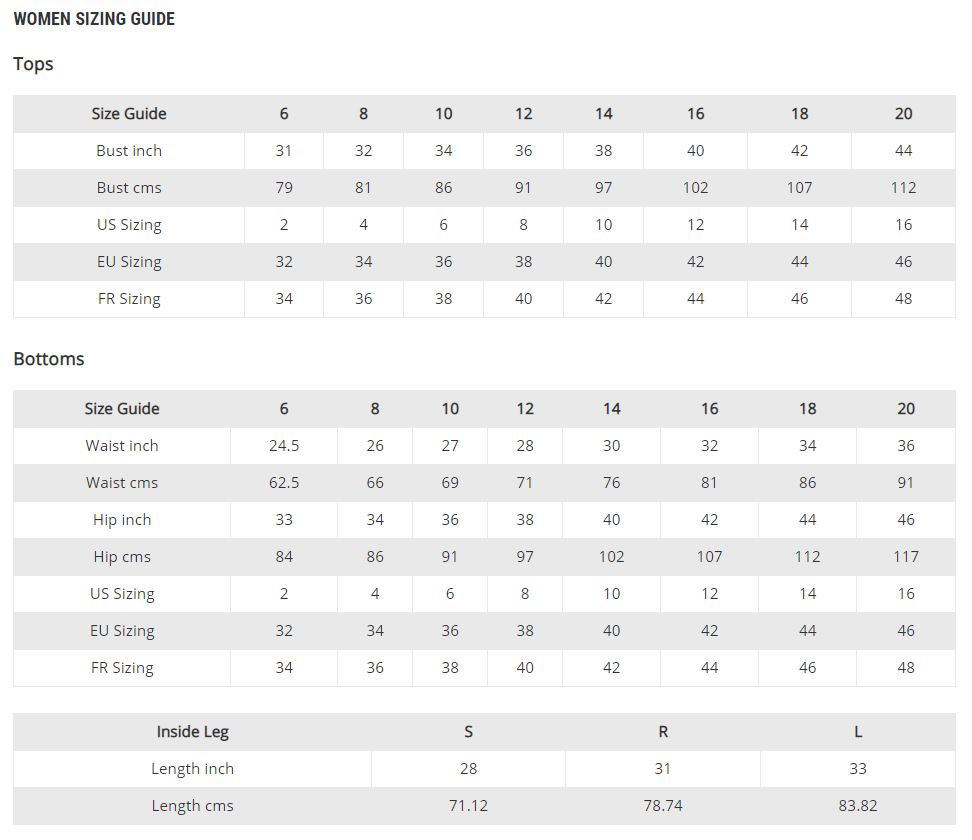Click Length cms value 78.74
Screen dimensions: 972x840
click(663, 806)
